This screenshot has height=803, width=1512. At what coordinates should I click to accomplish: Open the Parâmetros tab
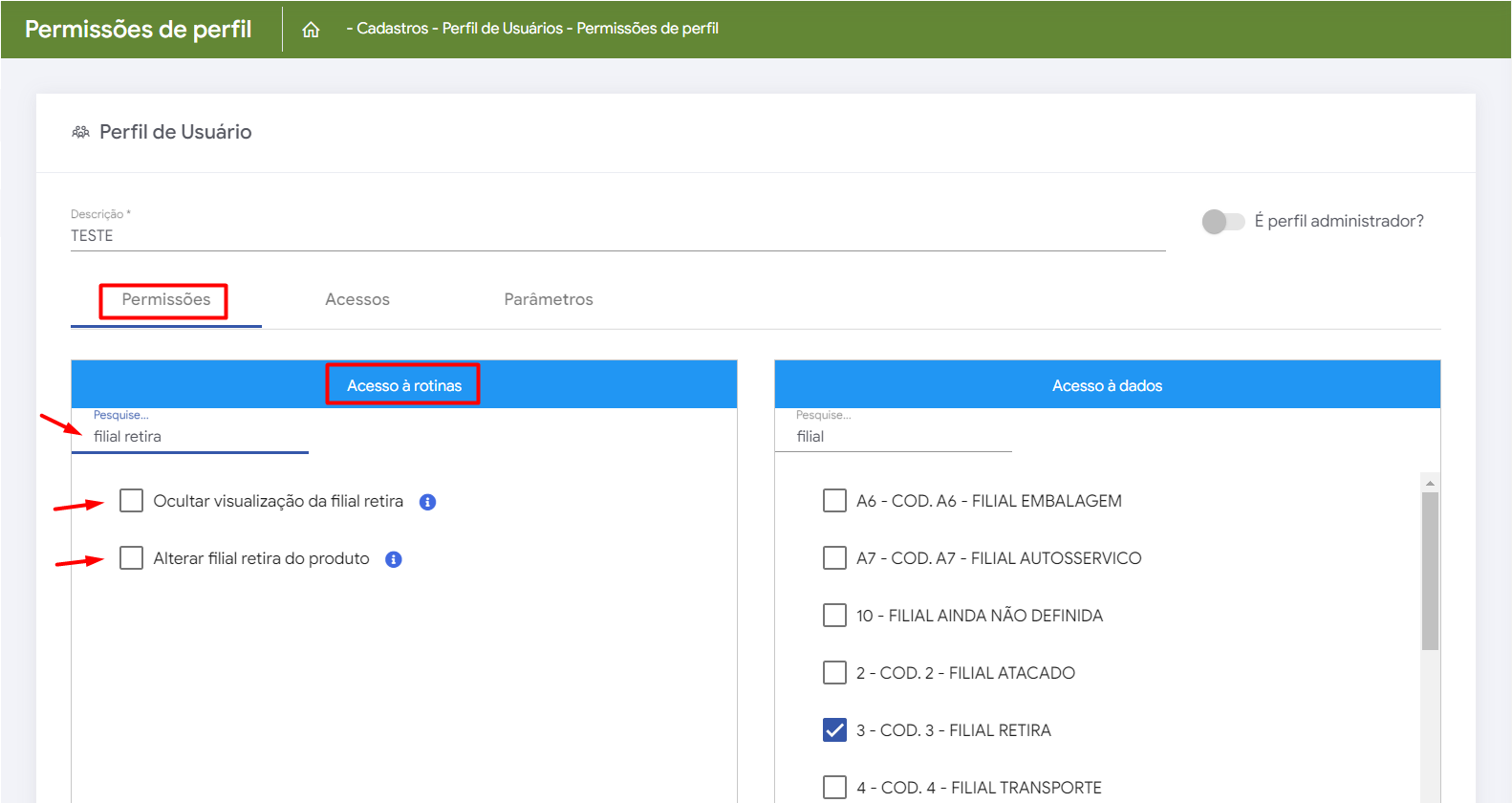[549, 300]
